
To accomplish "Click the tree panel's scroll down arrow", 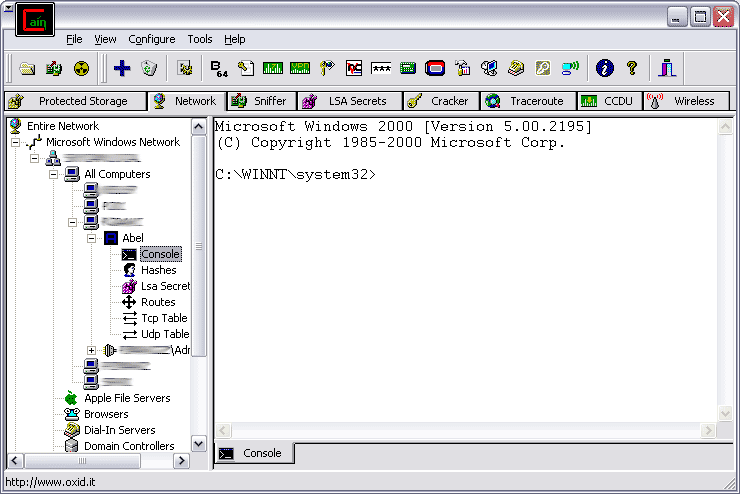I will click(x=197, y=443).
